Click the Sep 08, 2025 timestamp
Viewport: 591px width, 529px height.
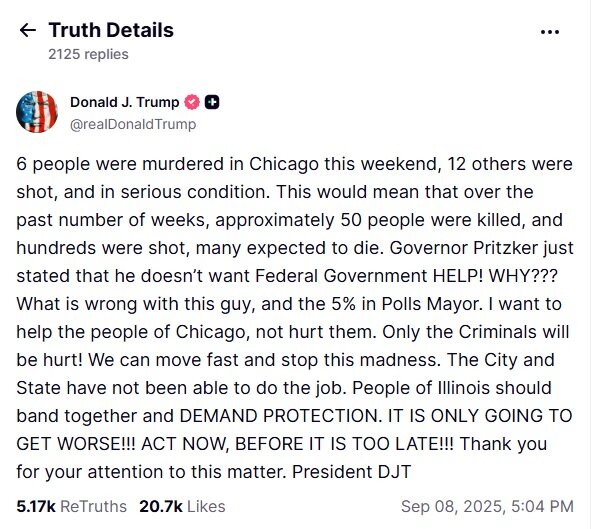pos(487,506)
